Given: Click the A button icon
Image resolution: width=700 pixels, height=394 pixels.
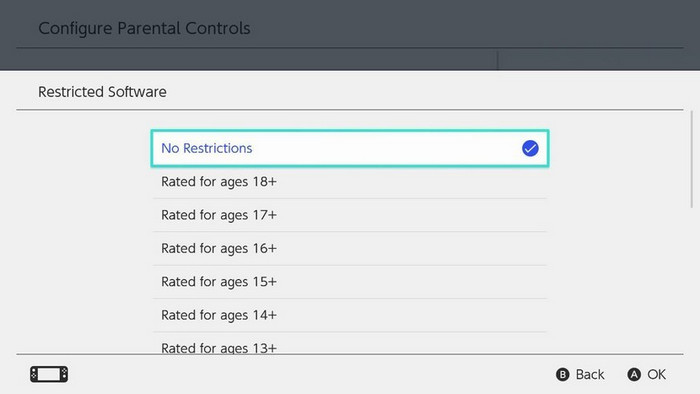Looking at the screenshot, I should click(634, 374).
